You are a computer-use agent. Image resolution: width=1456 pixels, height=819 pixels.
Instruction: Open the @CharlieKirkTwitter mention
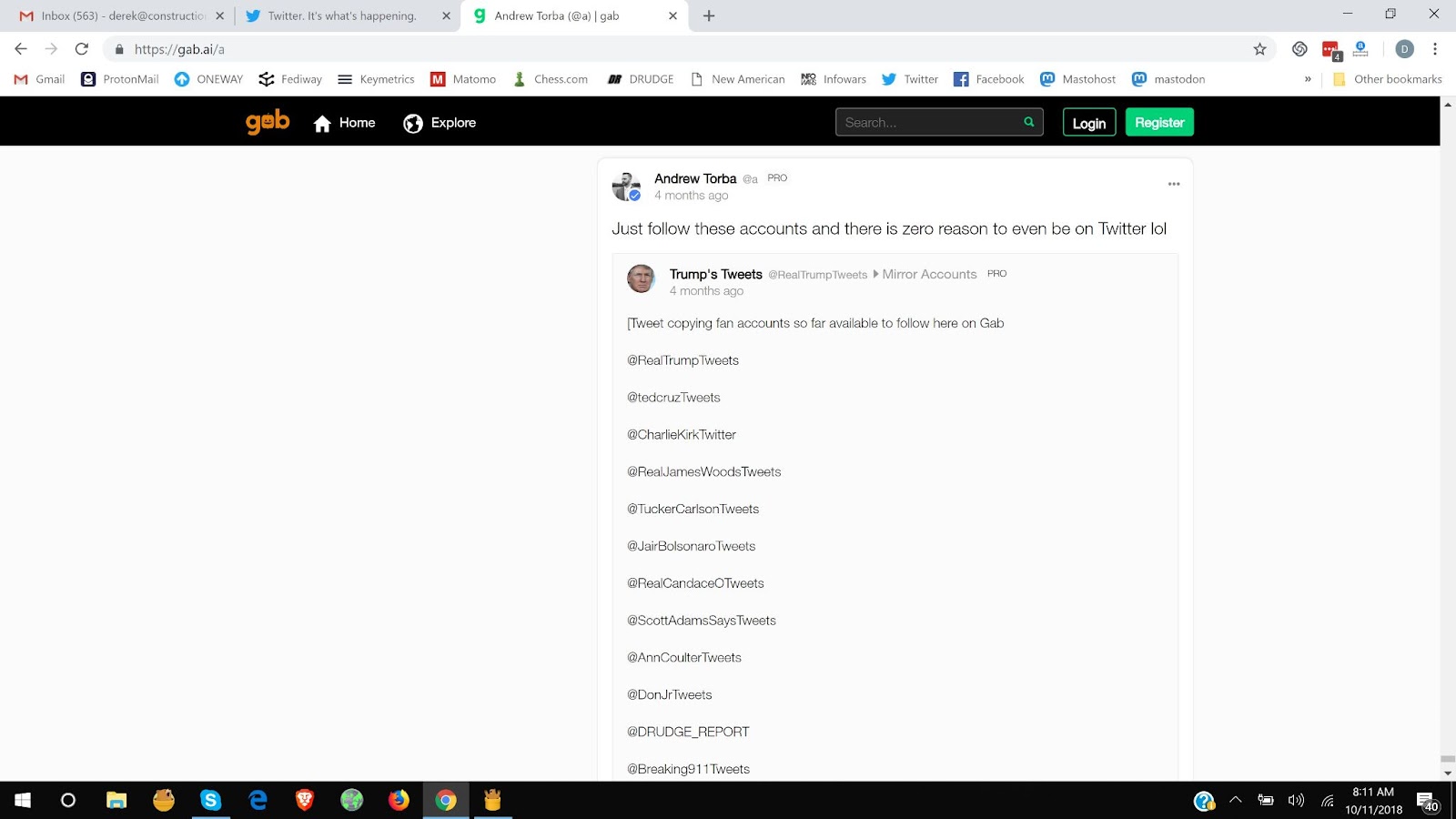tap(682, 435)
